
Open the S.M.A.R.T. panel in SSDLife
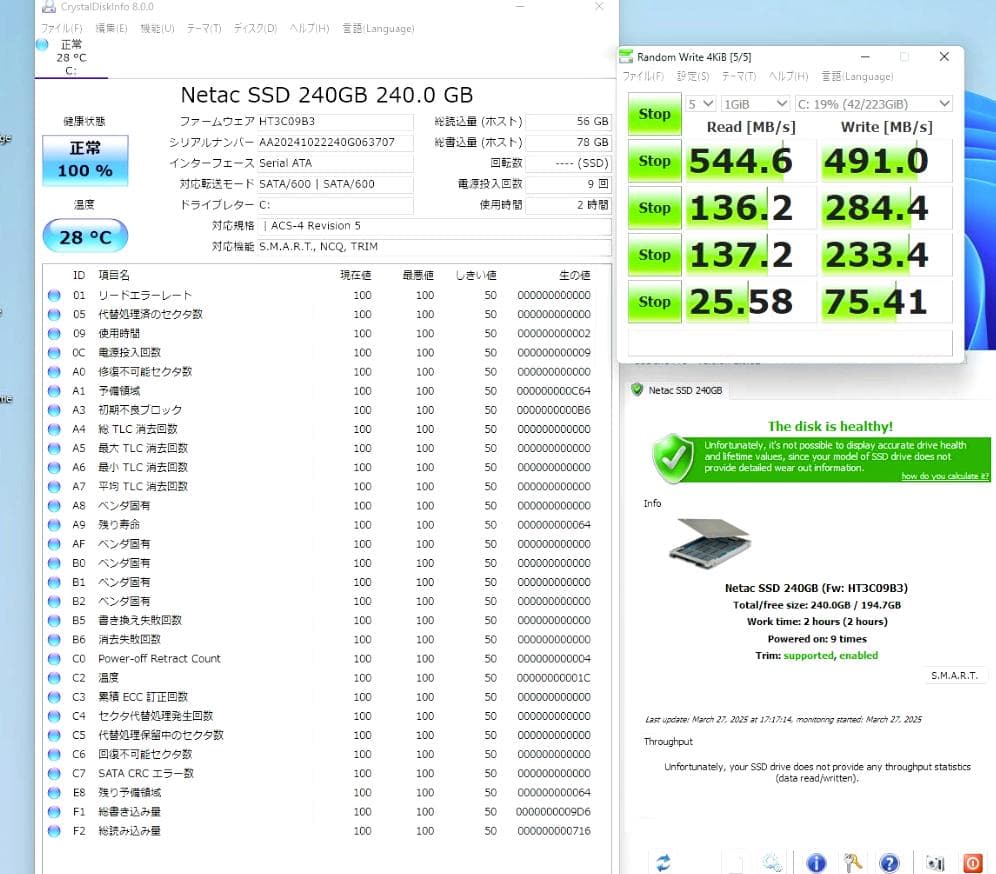click(955, 675)
